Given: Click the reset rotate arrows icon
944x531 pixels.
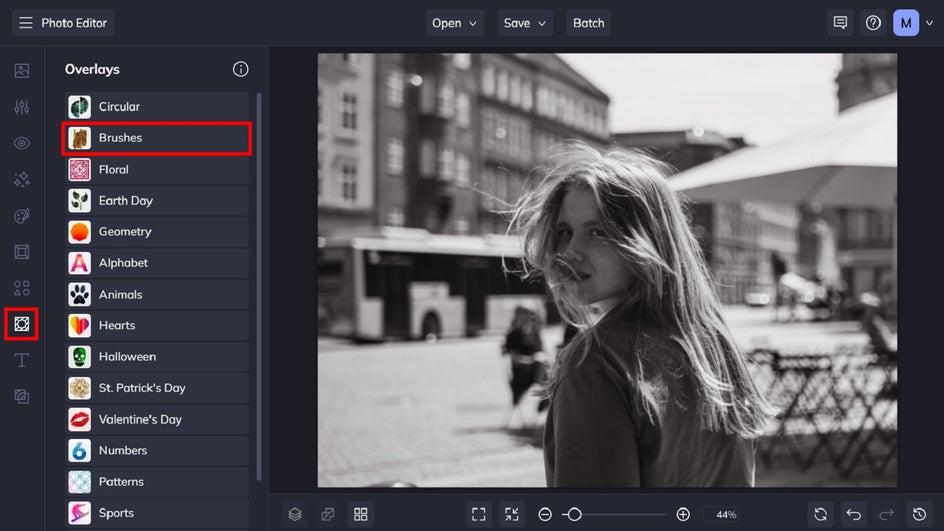Looking at the screenshot, I should [x=820, y=514].
